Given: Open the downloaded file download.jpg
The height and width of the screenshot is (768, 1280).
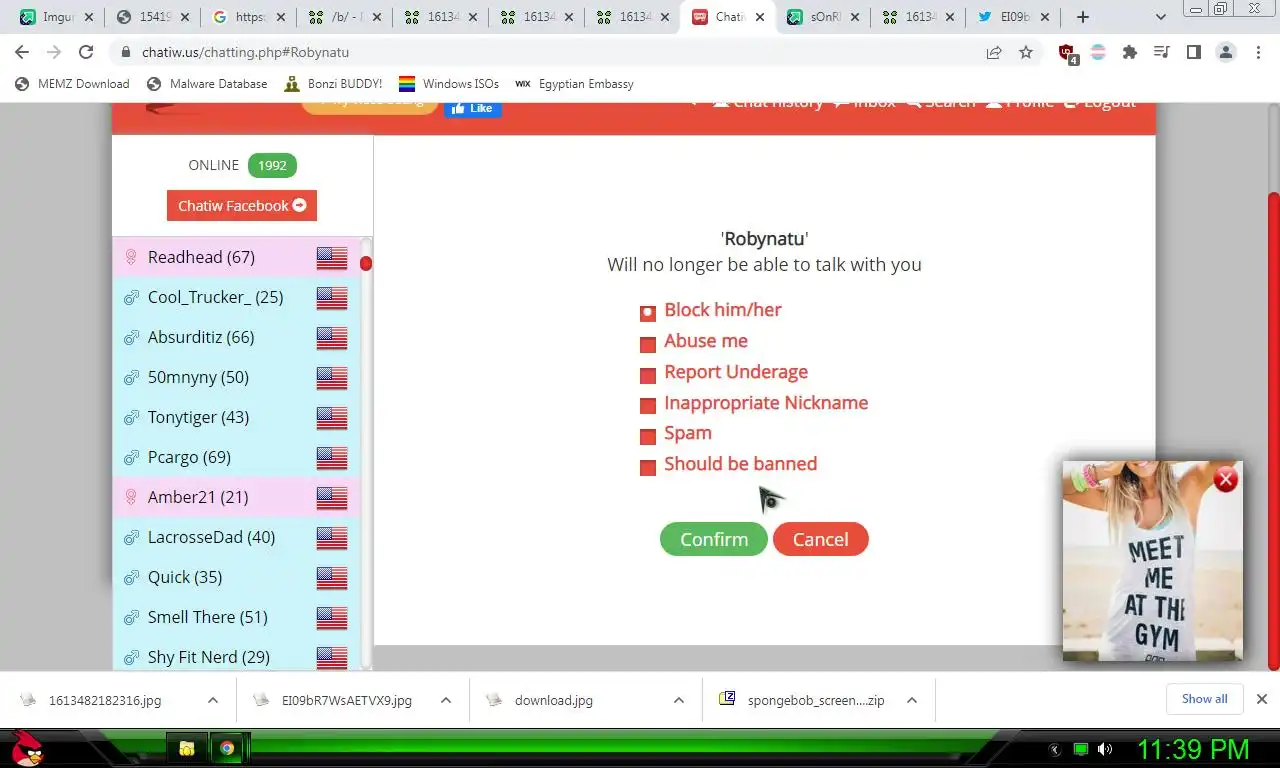Looking at the screenshot, I should pos(553,700).
